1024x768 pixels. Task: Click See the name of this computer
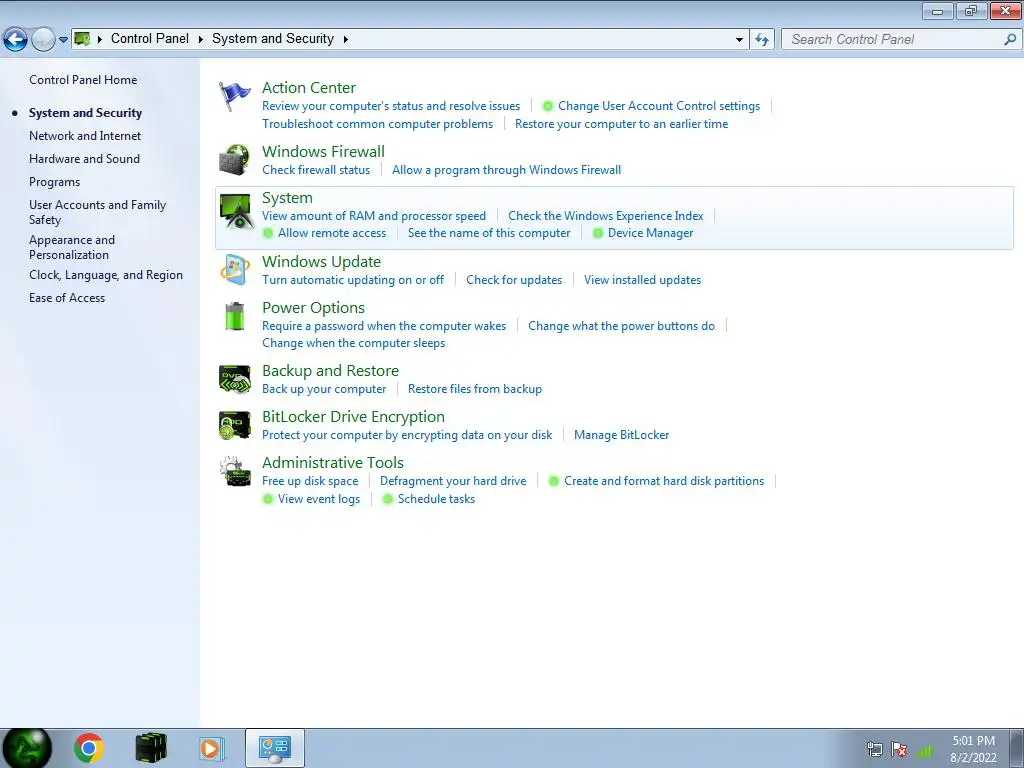point(489,233)
